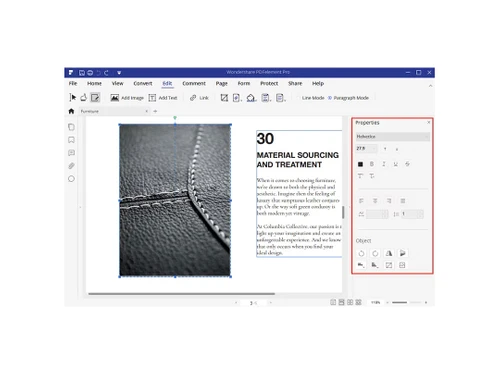This screenshot has width=500, height=375.
Task: Open Search panel in sidebar
Action: (71, 179)
